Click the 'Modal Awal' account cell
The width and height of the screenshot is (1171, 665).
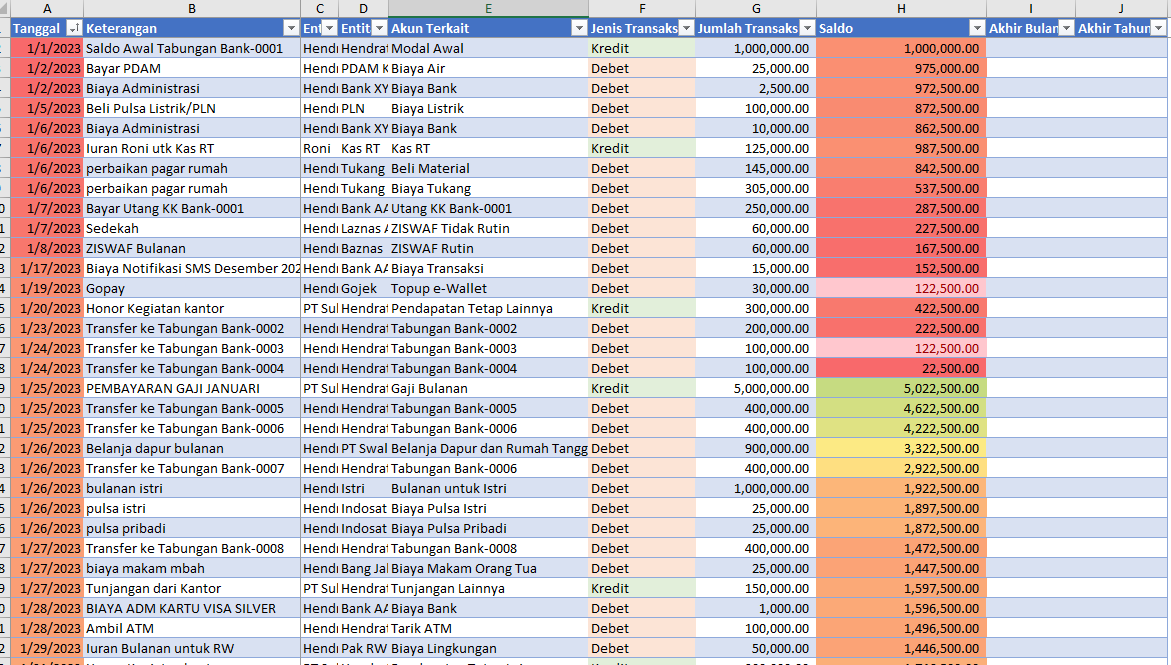(x=488, y=49)
